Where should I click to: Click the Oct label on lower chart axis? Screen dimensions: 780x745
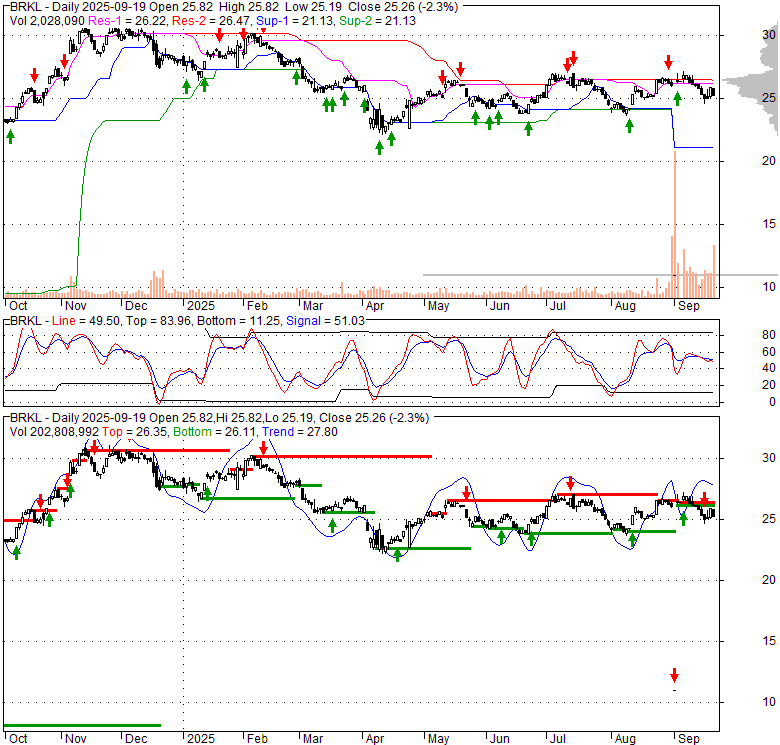pyautogui.click(x=18, y=739)
